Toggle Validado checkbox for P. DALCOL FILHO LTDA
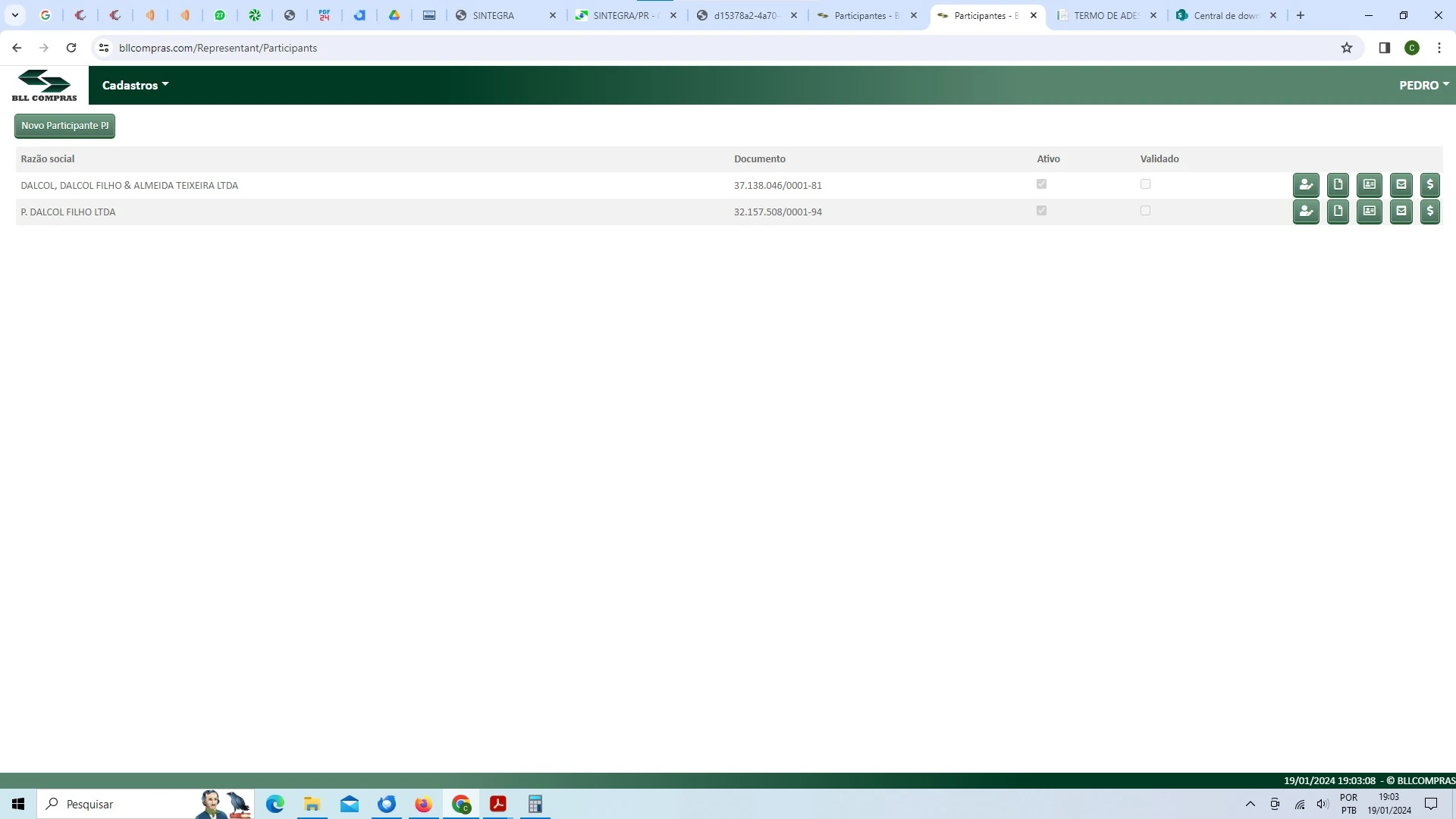 [x=1145, y=211]
